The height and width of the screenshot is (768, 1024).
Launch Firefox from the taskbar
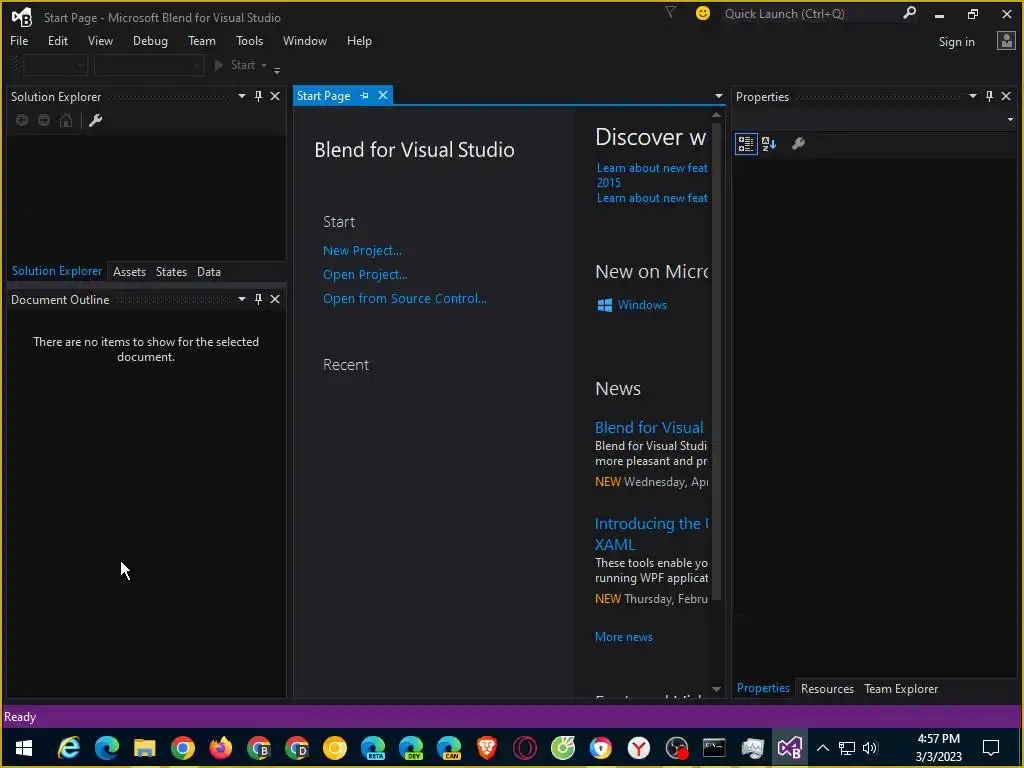click(x=221, y=748)
